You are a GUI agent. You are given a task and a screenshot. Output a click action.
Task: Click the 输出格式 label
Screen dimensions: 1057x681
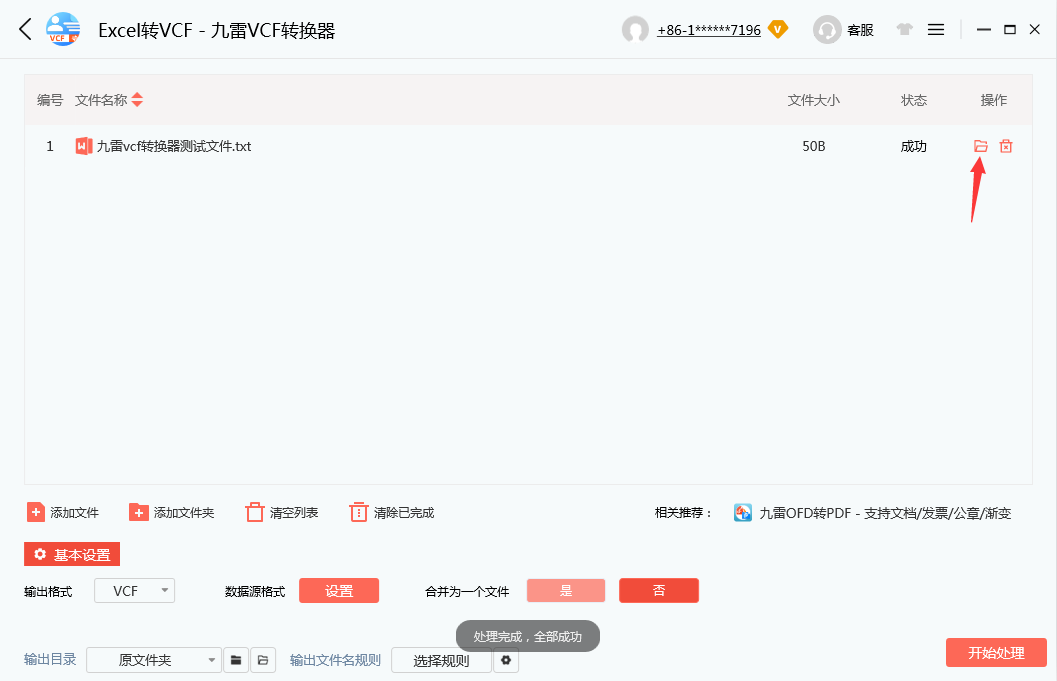[48, 591]
